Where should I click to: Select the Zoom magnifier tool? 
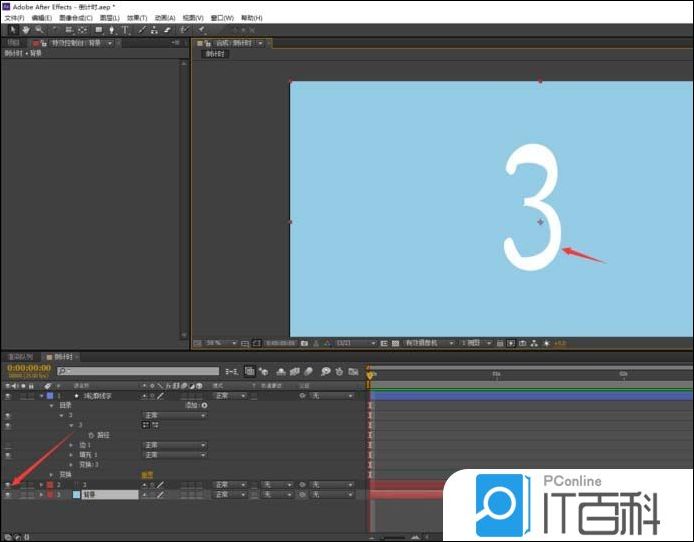pos(38,30)
